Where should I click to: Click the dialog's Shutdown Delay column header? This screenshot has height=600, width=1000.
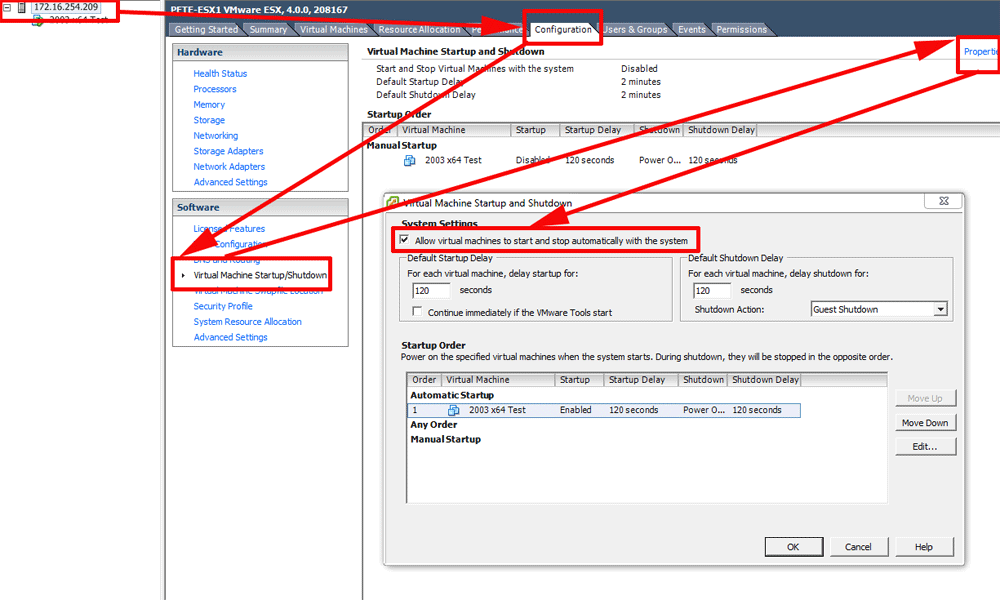(764, 379)
